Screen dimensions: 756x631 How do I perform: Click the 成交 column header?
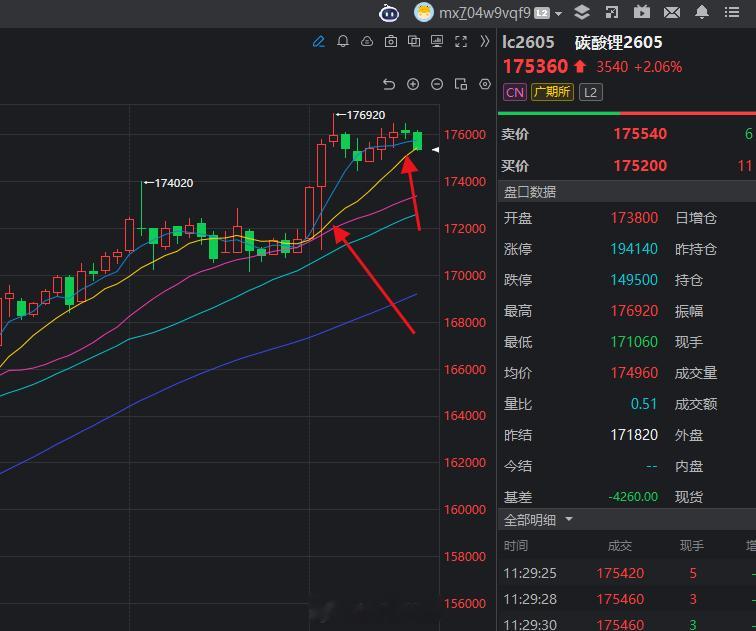point(620,546)
